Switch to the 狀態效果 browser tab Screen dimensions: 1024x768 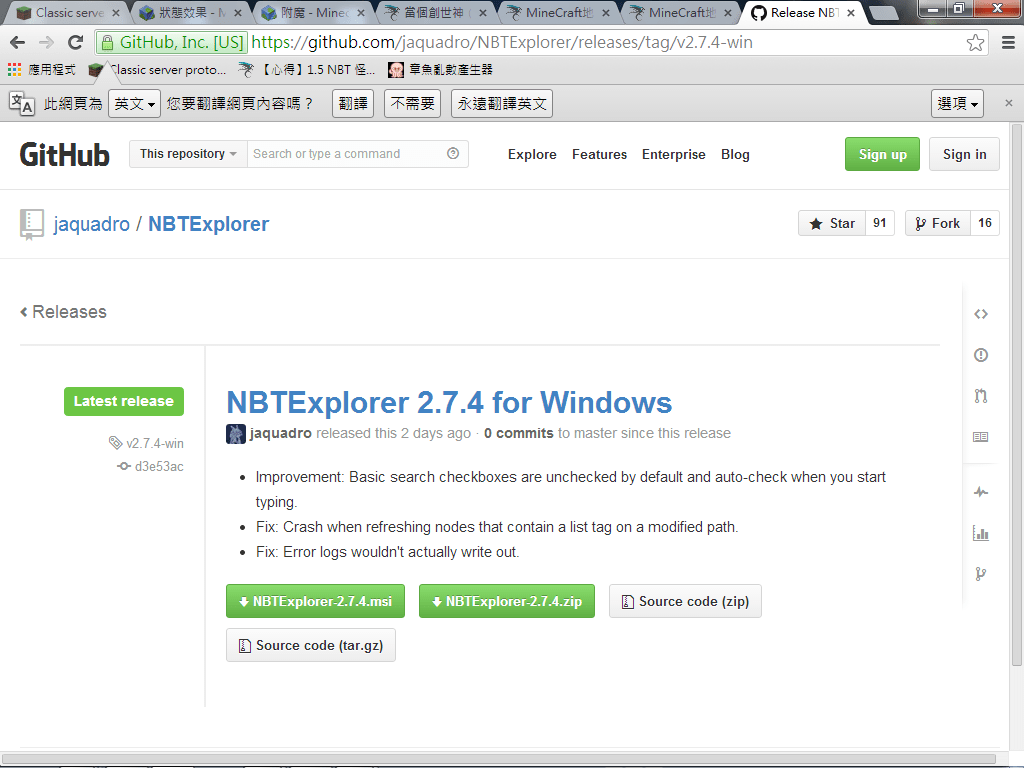(189, 13)
